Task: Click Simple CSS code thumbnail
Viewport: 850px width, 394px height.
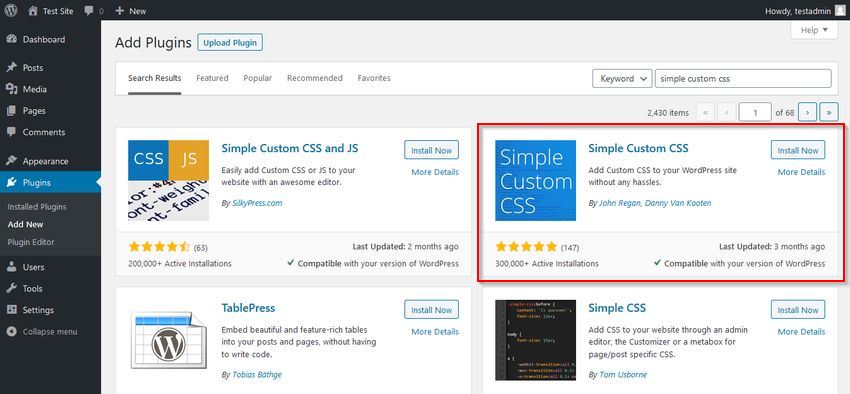Action: coord(536,340)
